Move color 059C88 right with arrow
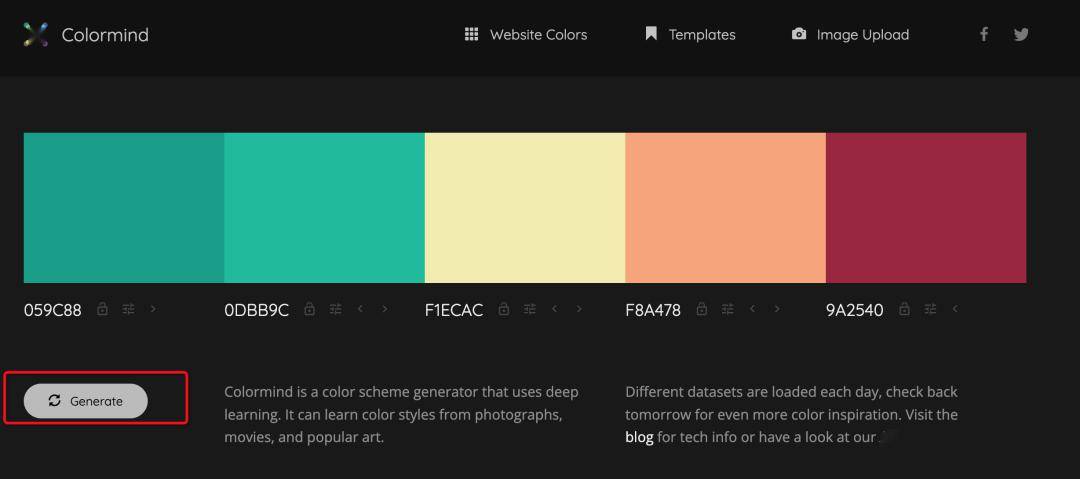The height and width of the screenshot is (479, 1080). point(153,309)
